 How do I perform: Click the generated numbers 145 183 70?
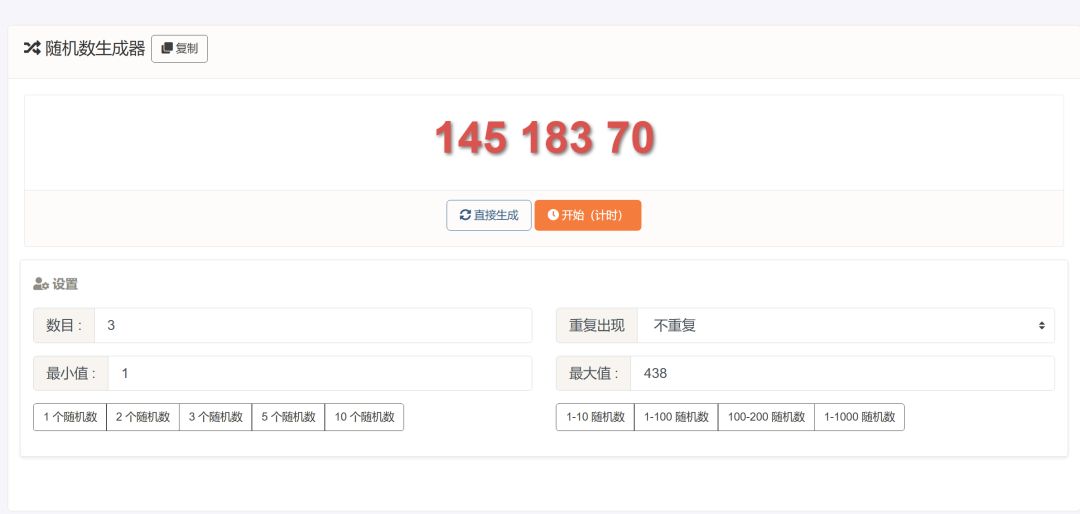point(545,138)
